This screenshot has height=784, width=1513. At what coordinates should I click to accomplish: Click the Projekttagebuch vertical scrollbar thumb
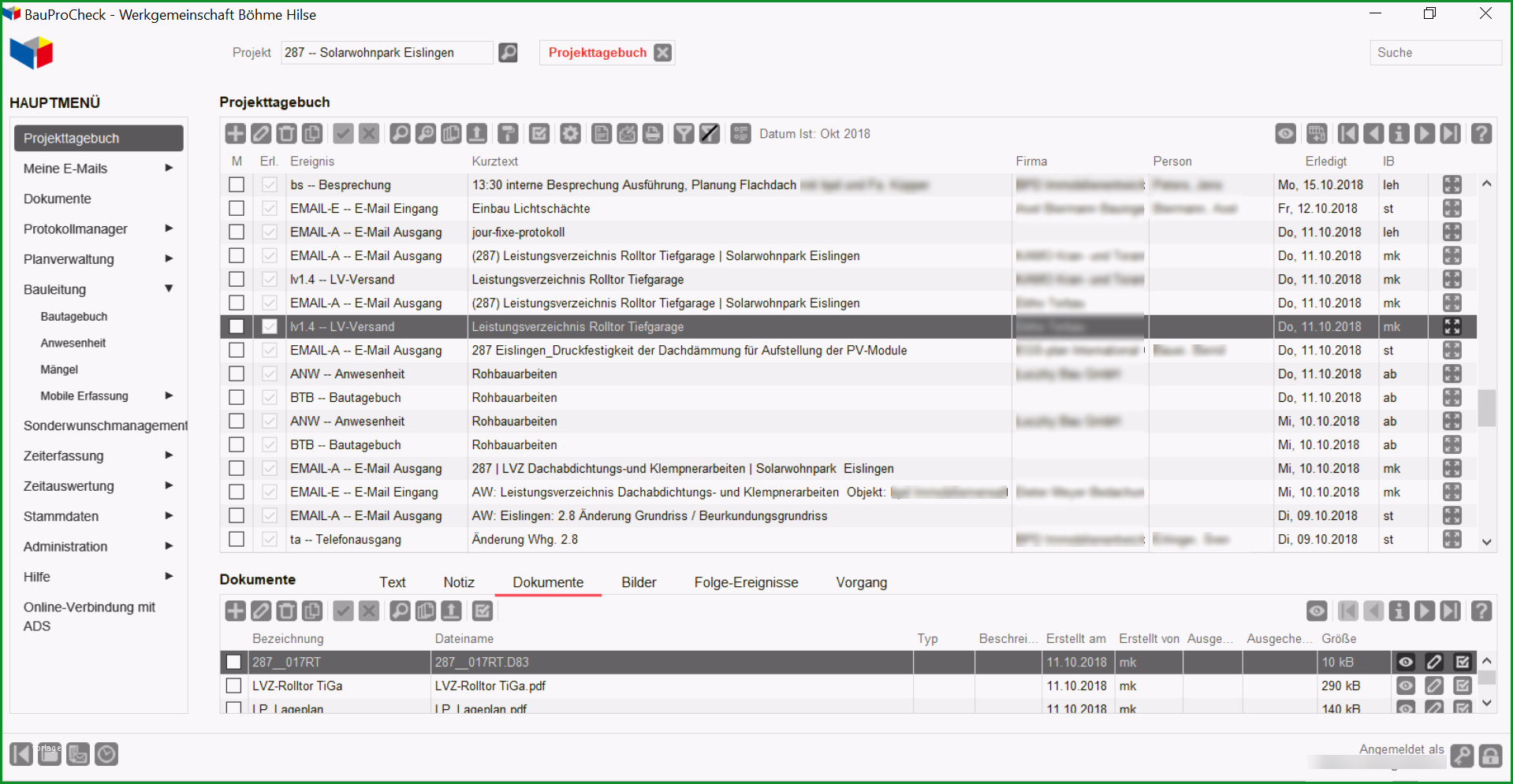coord(1487,408)
